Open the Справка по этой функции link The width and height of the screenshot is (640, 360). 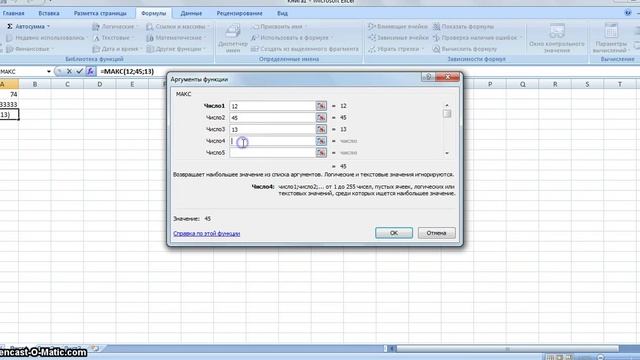pos(207,233)
